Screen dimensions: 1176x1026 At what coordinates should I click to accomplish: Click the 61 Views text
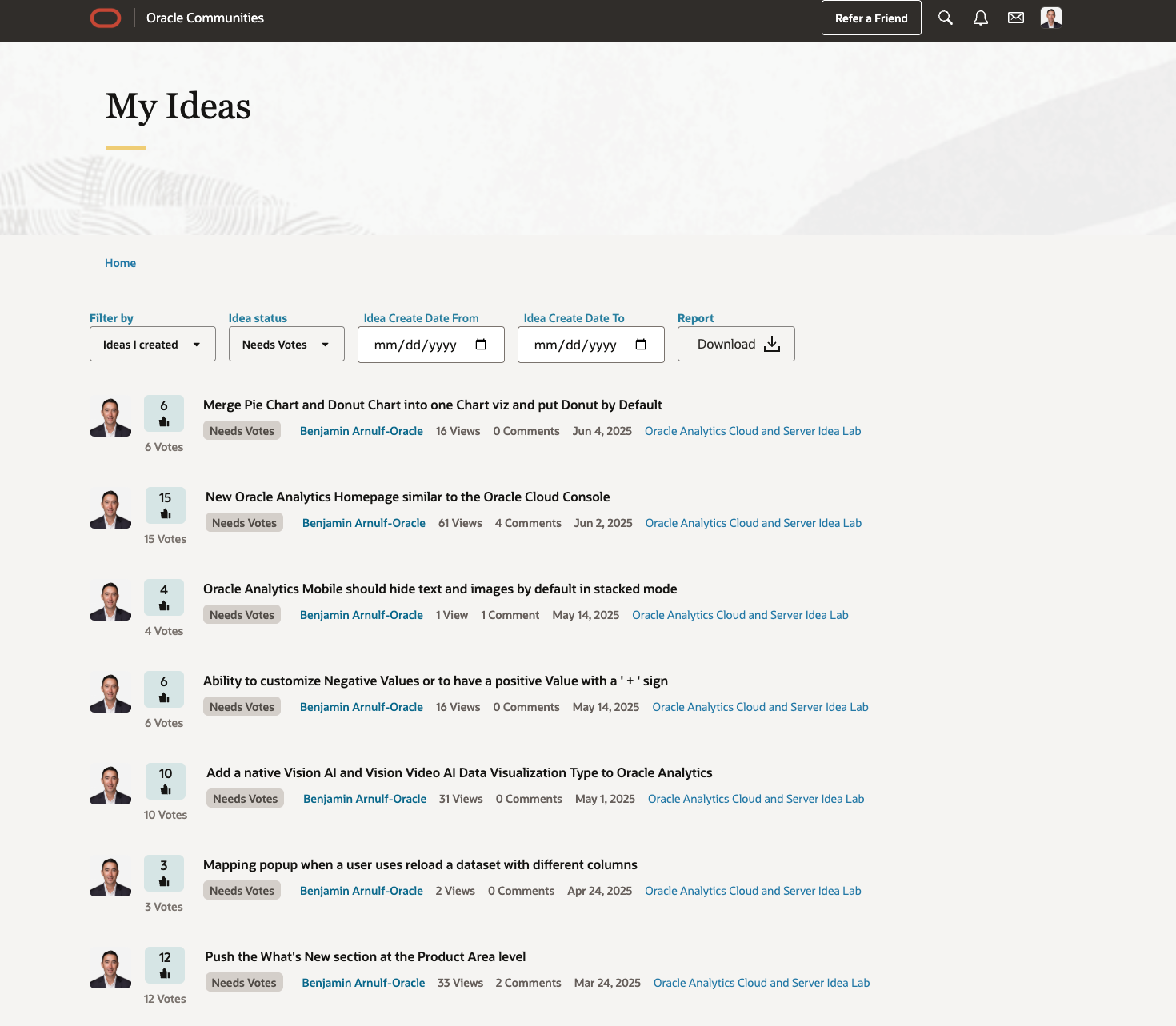[x=460, y=523]
